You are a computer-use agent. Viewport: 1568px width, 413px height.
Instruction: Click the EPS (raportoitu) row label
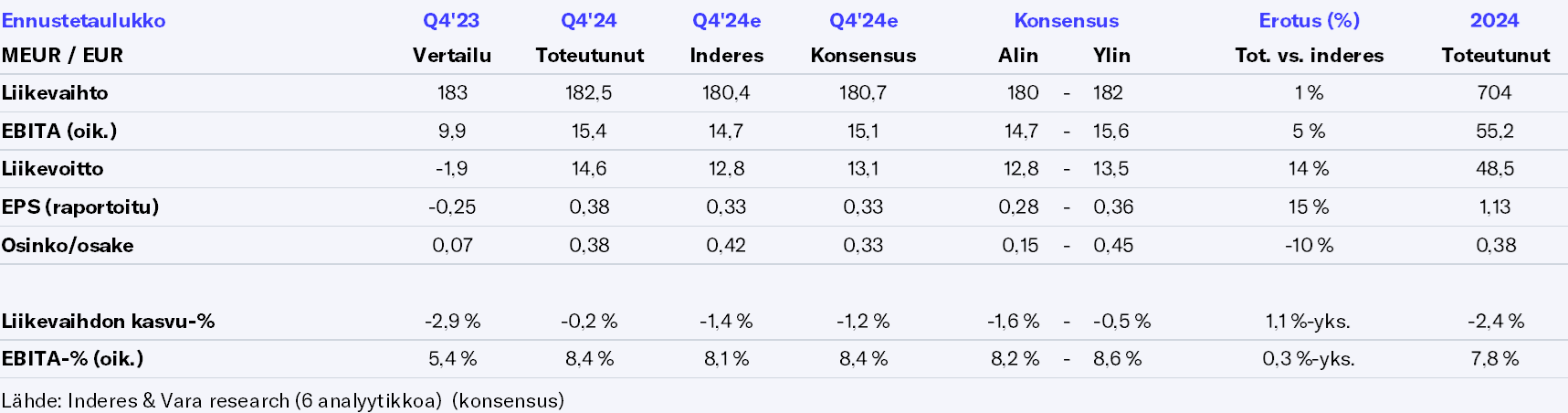tap(80, 206)
